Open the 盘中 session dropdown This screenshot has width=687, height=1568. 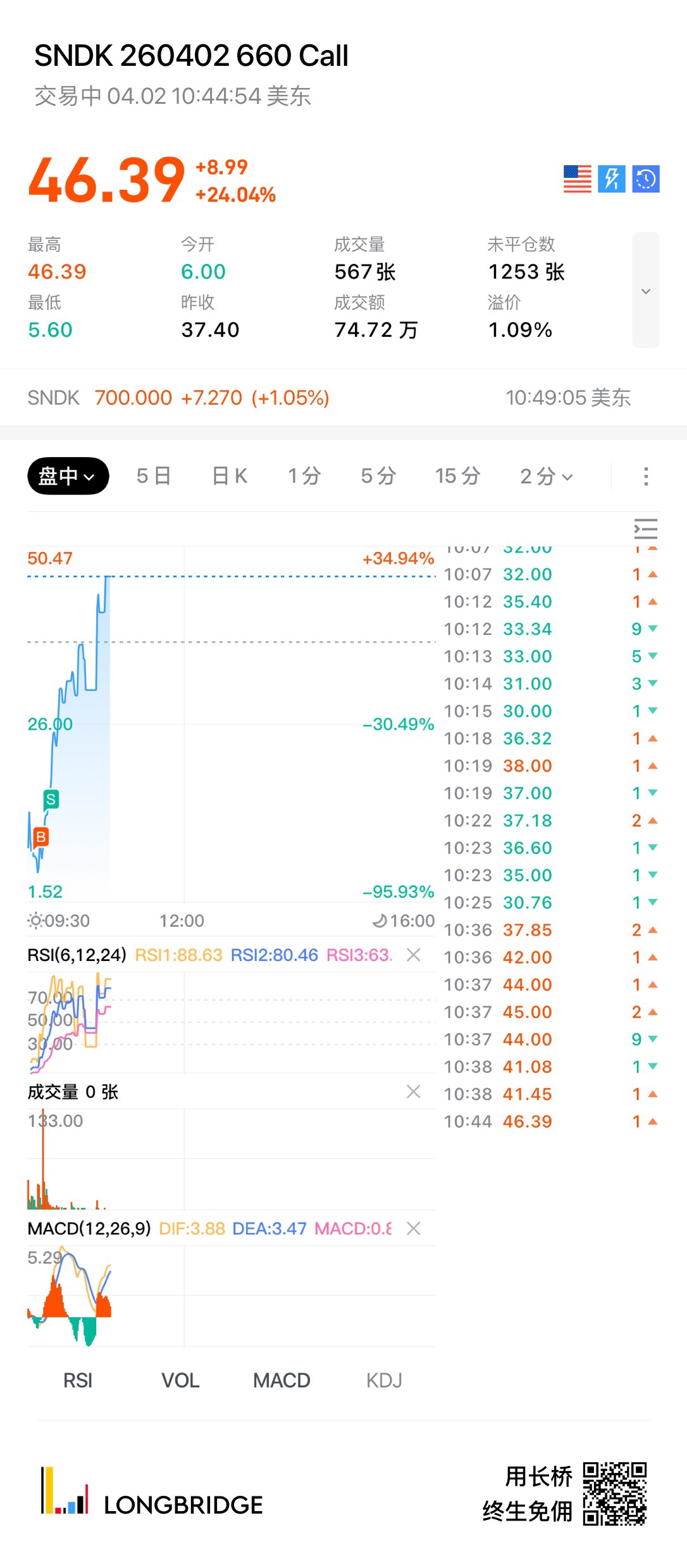click(68, 476)
